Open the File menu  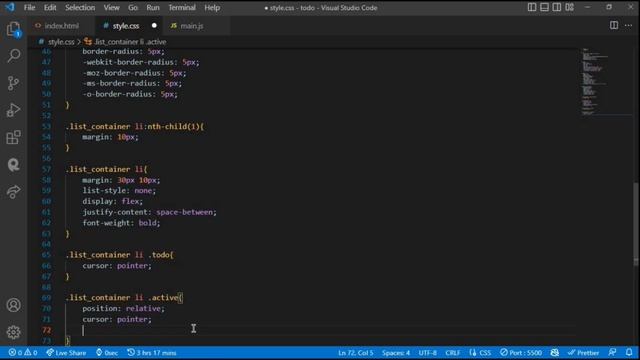coord(29,7)
